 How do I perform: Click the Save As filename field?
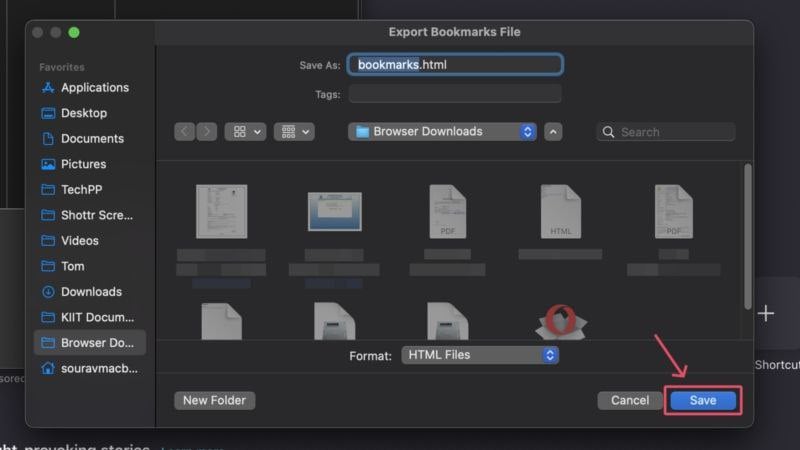pos(455,65)
